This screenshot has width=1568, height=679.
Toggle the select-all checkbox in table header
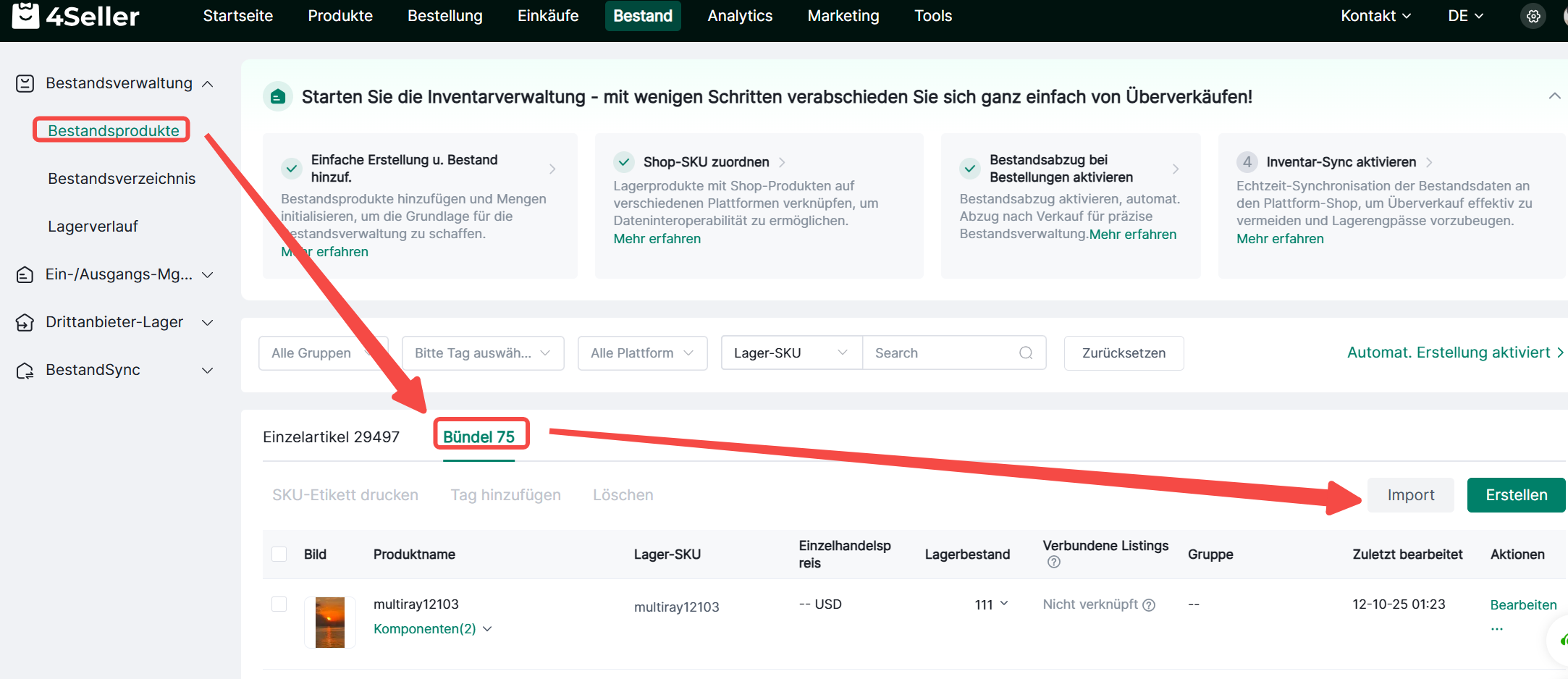click(279, 554)
